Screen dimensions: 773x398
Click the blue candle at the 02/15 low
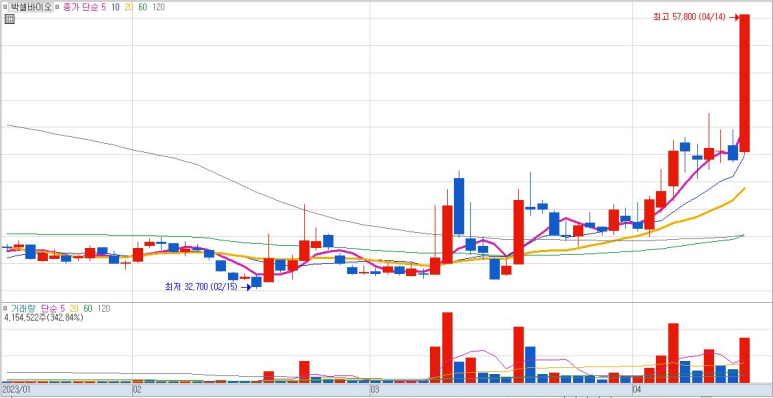(x=256, y=282)
